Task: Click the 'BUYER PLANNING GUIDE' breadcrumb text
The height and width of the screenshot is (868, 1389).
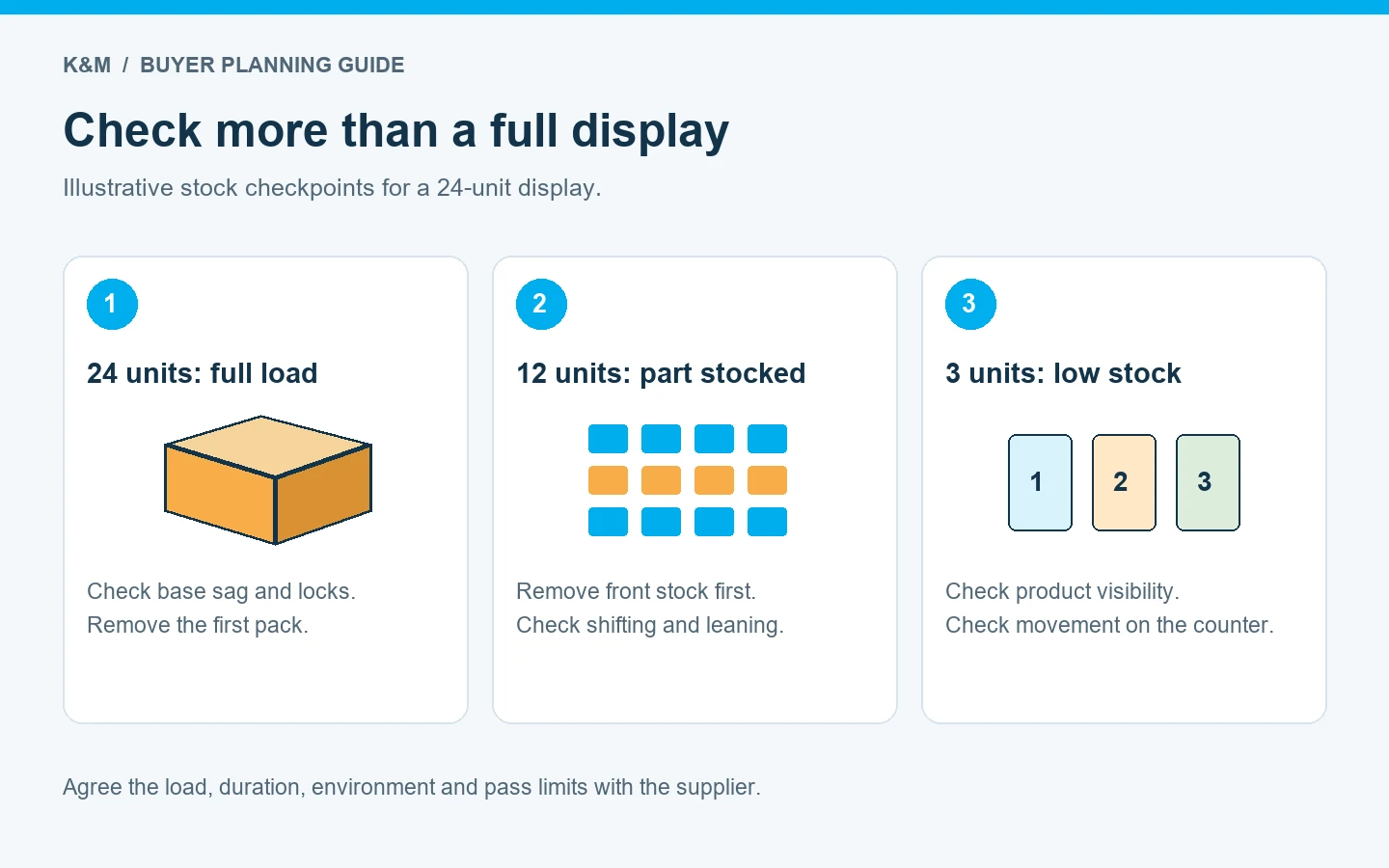Action: tap(272, 66)
